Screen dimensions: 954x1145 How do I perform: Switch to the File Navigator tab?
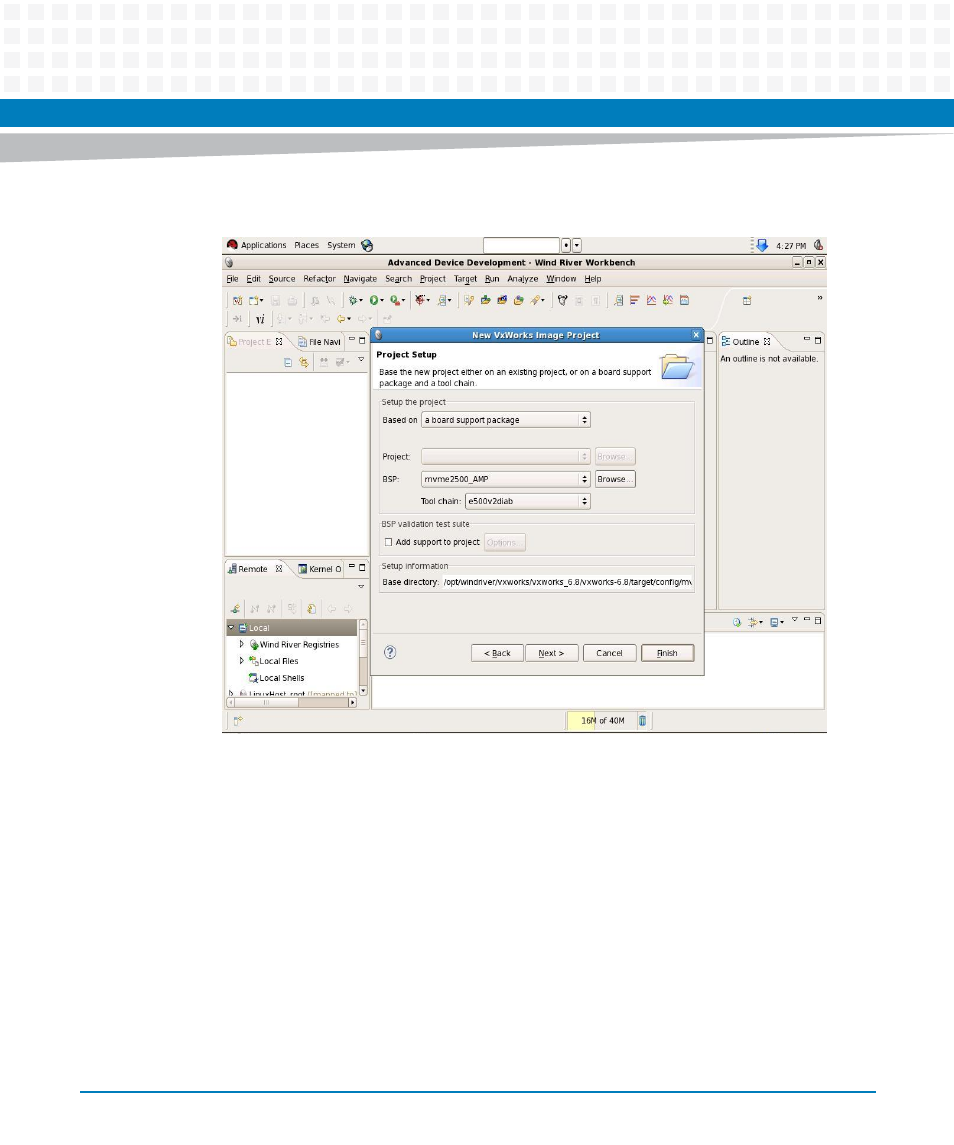319,342
